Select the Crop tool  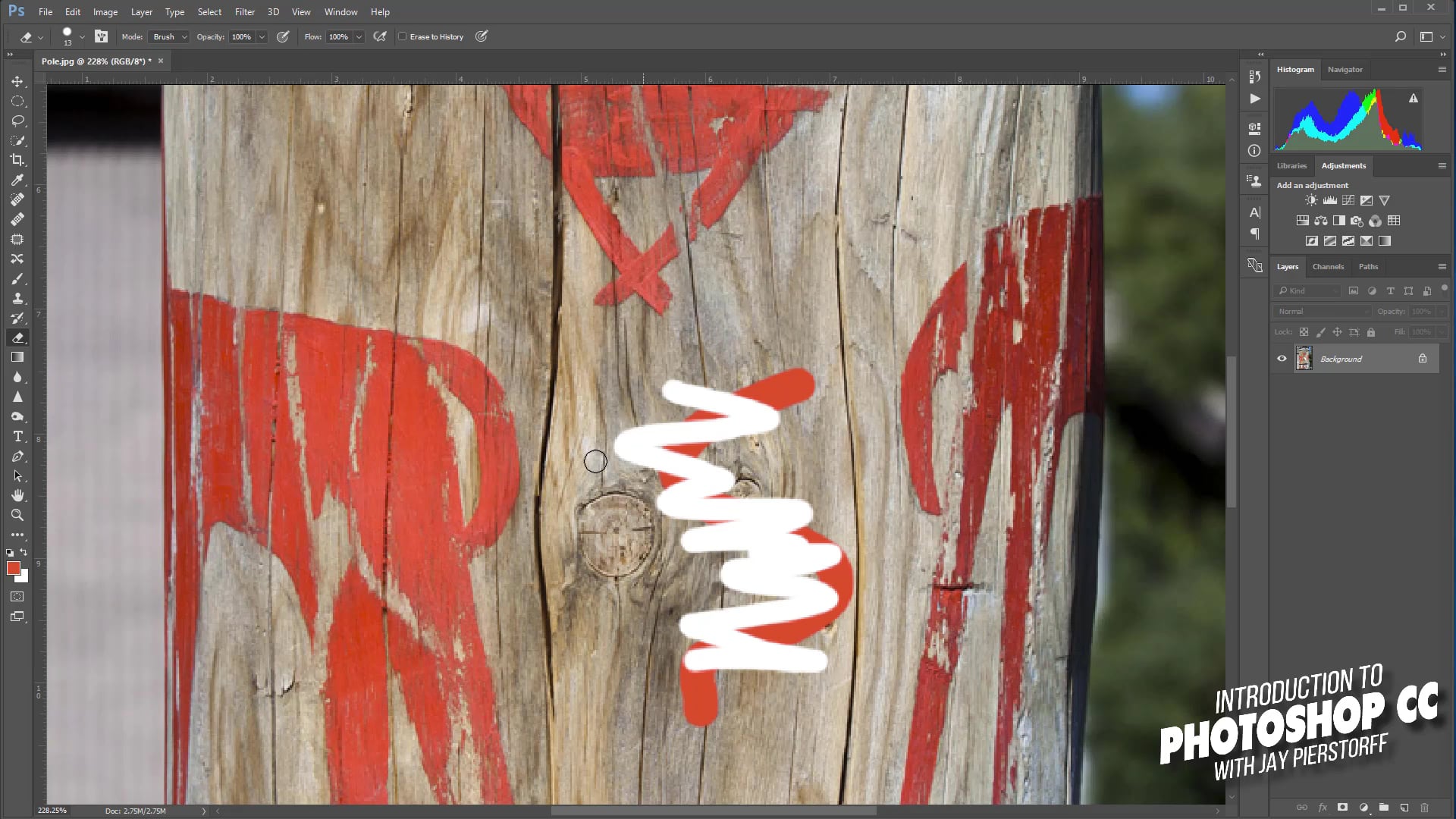click(17, 160)
